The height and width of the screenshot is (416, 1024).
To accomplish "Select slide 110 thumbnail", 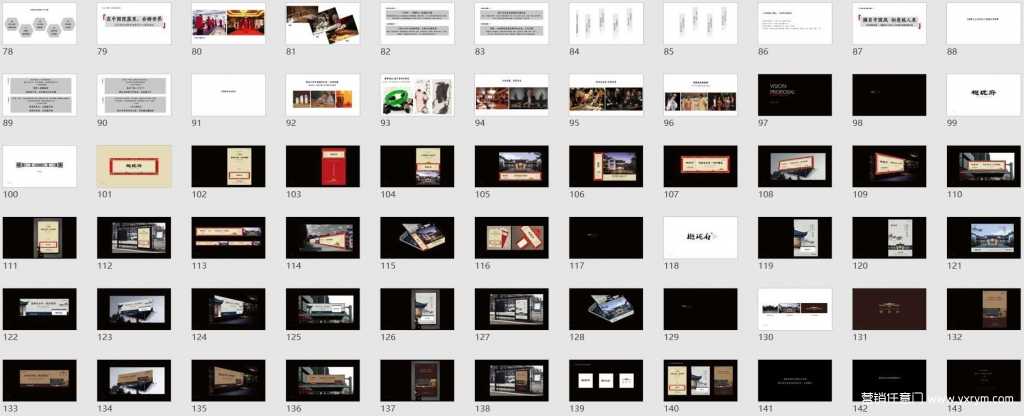I will click(984, 166).
